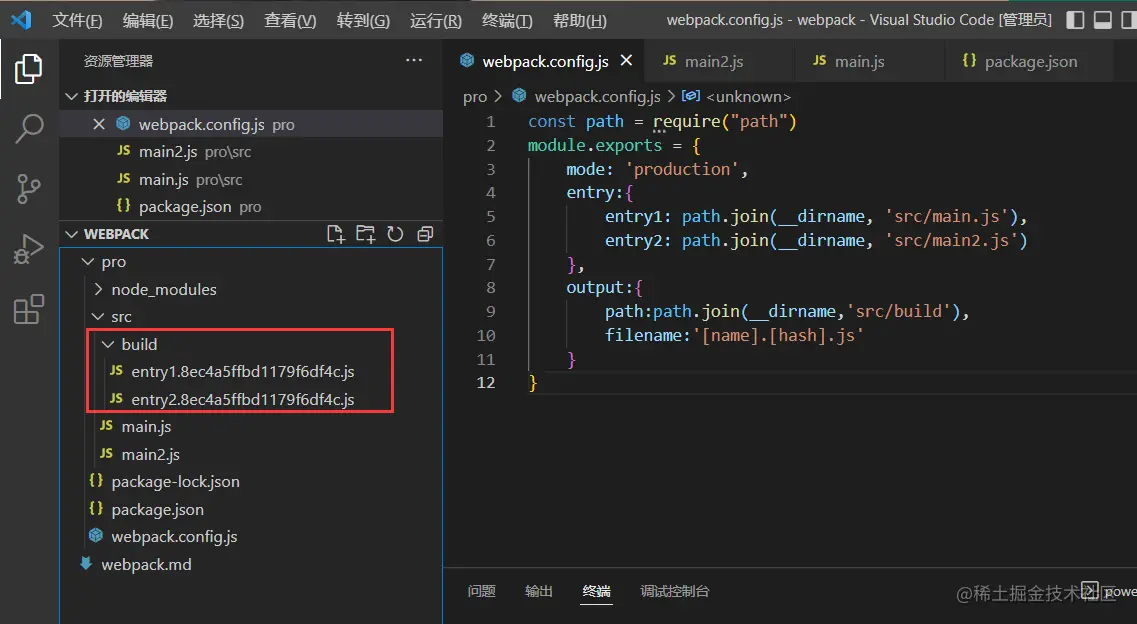Open the 转到(G) menu
Screen dimensions: 1137x624
click(x=363, y=20)
